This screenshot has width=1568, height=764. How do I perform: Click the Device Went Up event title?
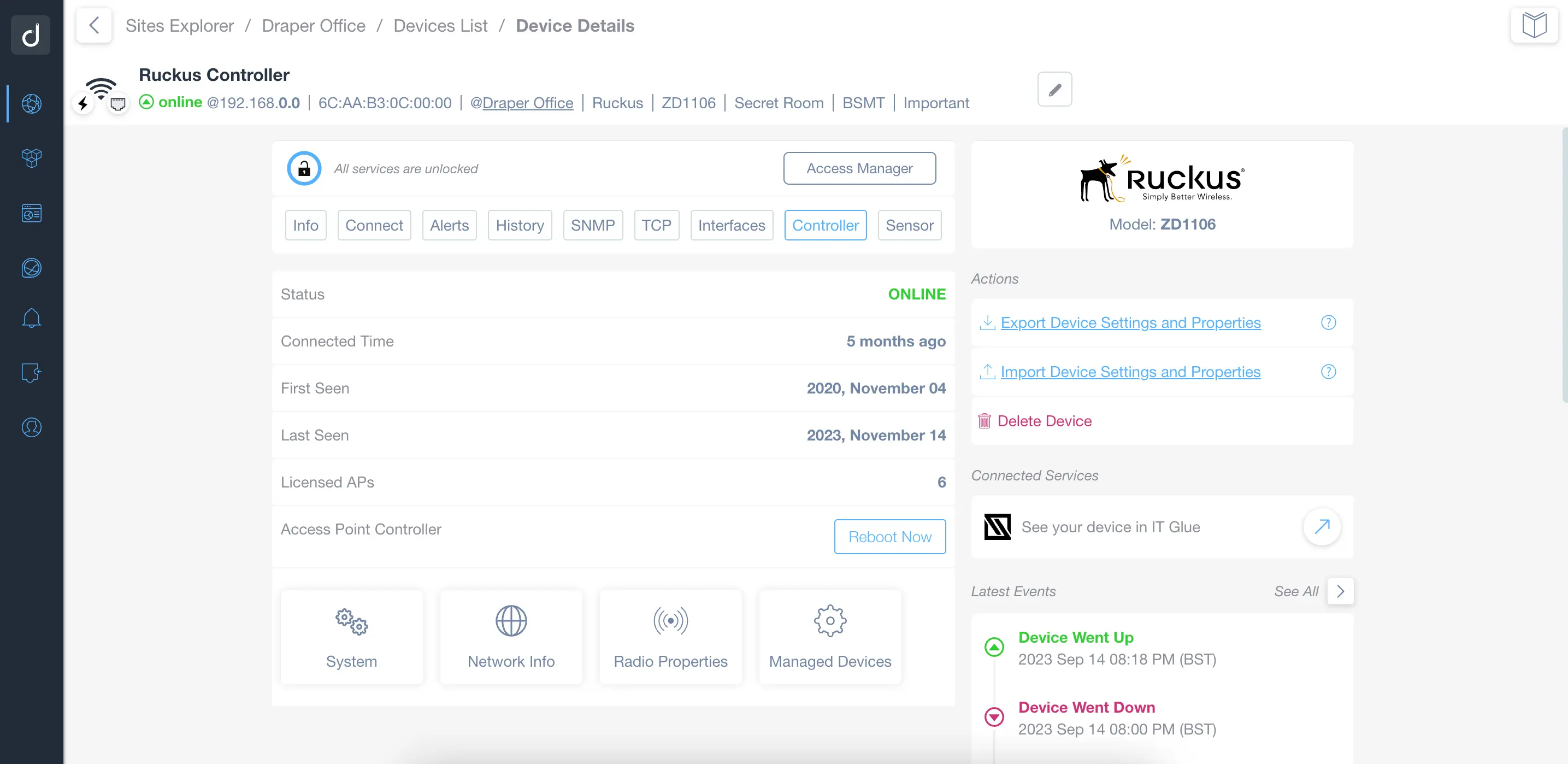coord(1076,637)
